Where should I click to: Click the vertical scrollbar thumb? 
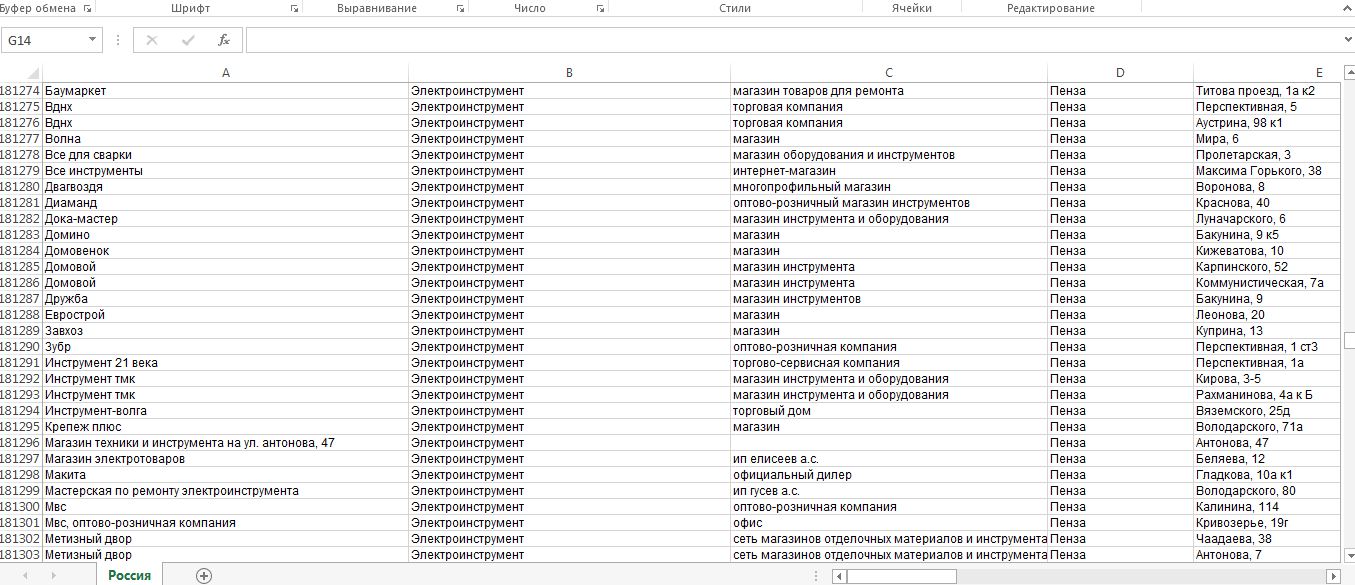[x=1348, y=340]
